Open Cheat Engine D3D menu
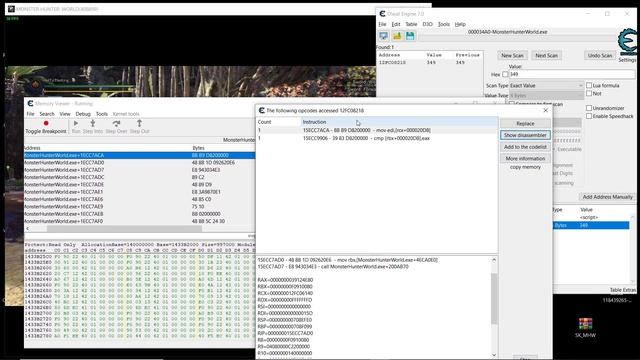640x360 pixels. pos(427,24)
